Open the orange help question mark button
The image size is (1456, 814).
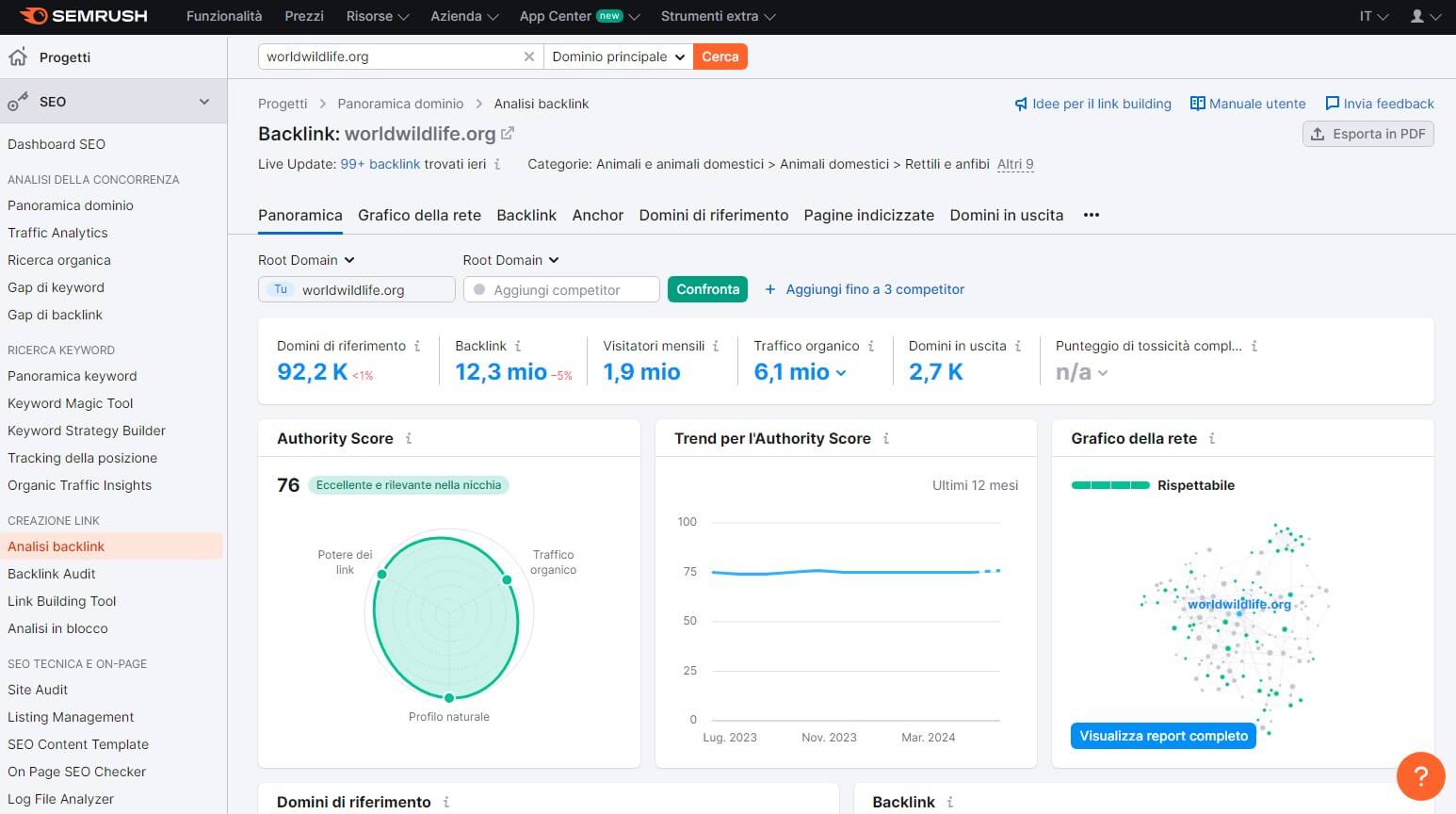[1420, 776]
